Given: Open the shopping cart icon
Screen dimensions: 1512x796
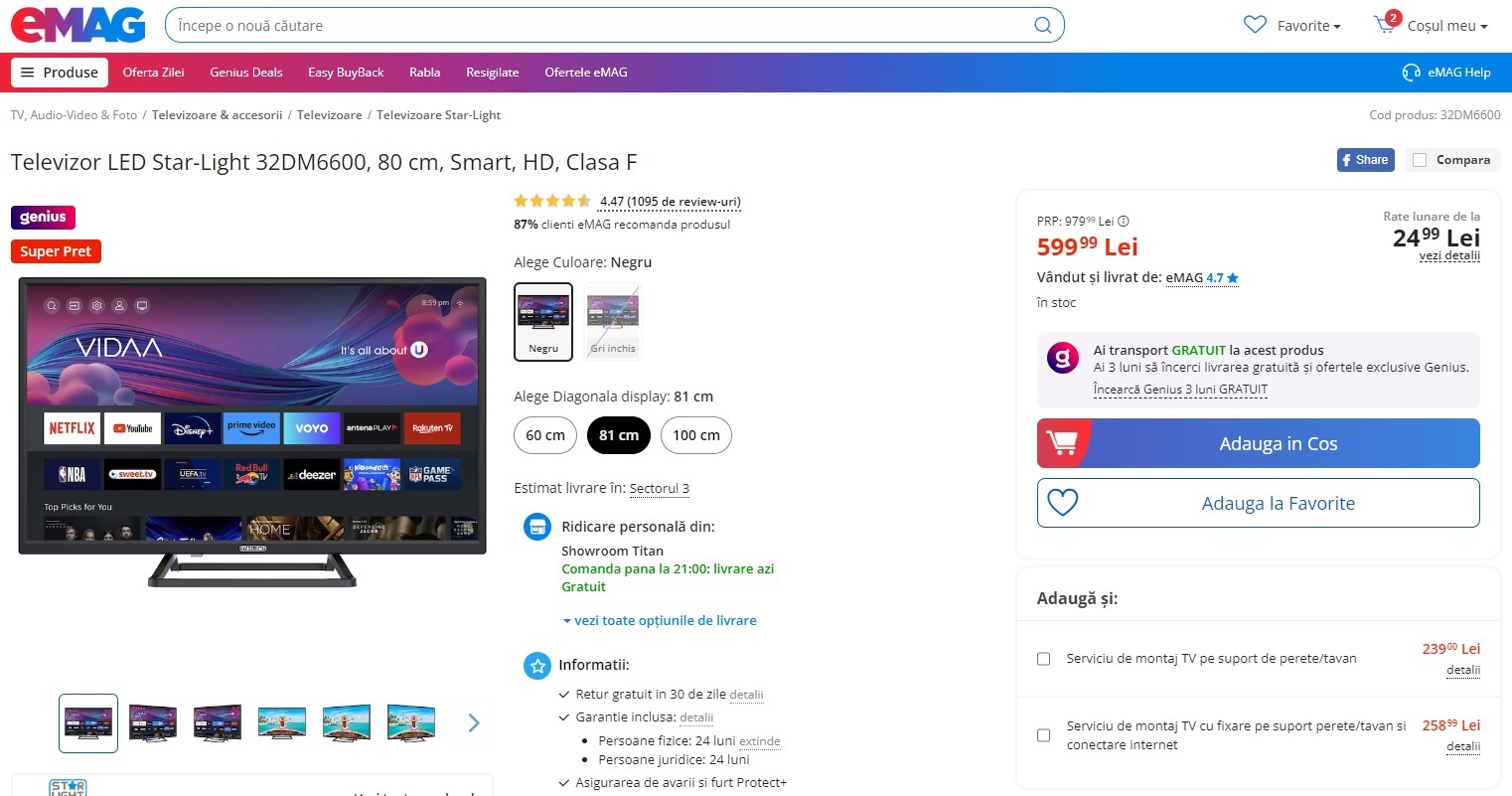Looking at the screenshot, I should point(1385,24).
